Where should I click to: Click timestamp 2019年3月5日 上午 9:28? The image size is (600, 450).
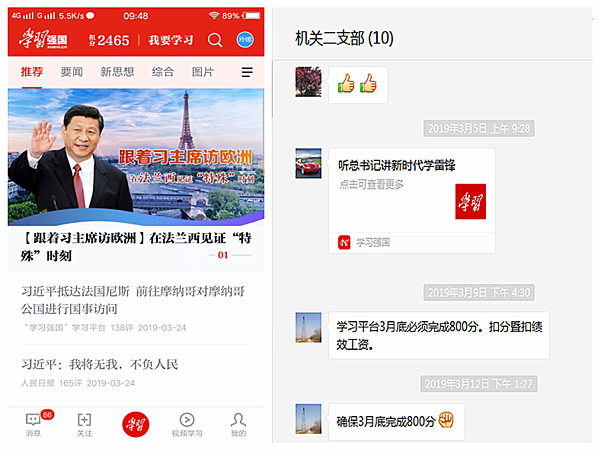479,129
